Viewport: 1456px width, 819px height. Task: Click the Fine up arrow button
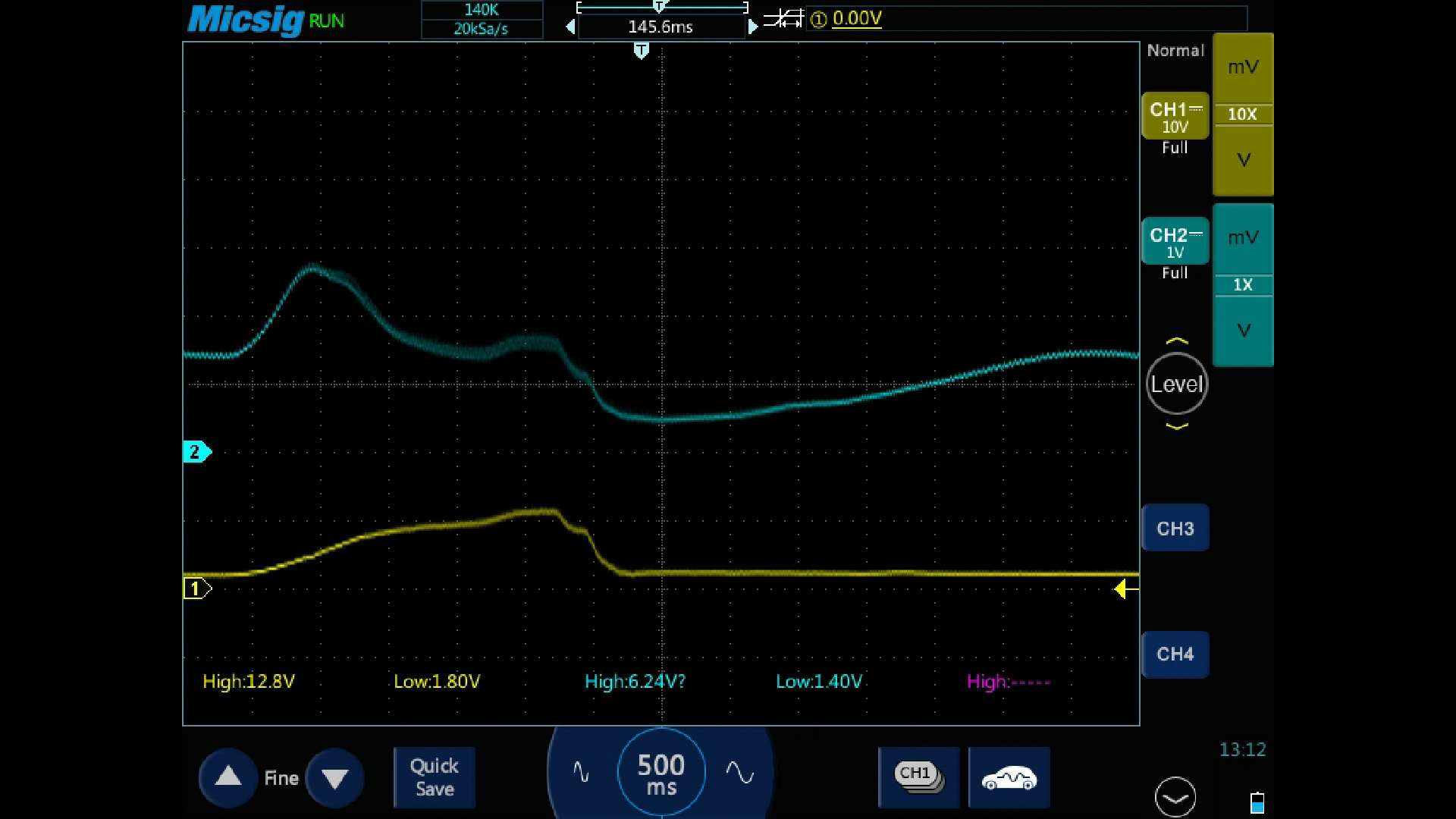coord(228,777)
